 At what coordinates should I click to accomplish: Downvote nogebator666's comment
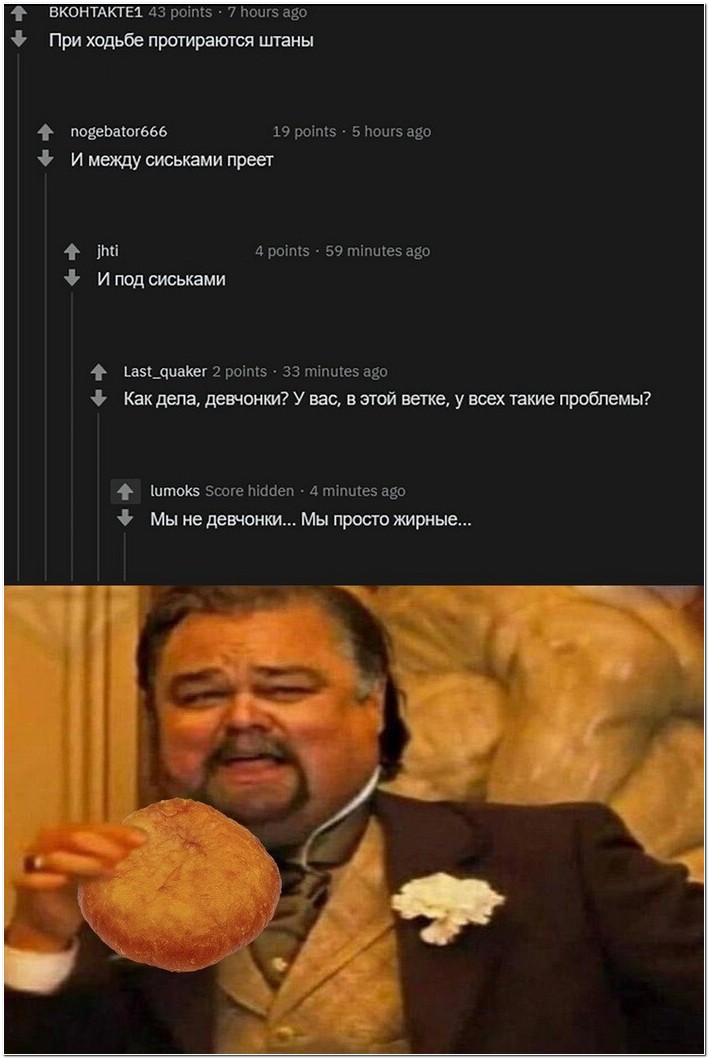[x=45, y=158]
